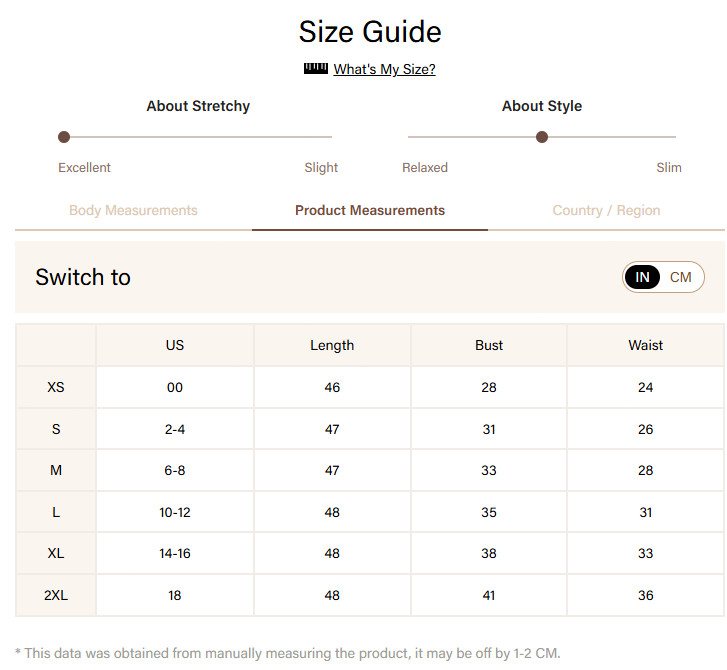Click the Bust column header
Screen dimensions: 727x670
pyautogui.click(x=489, y=345)
